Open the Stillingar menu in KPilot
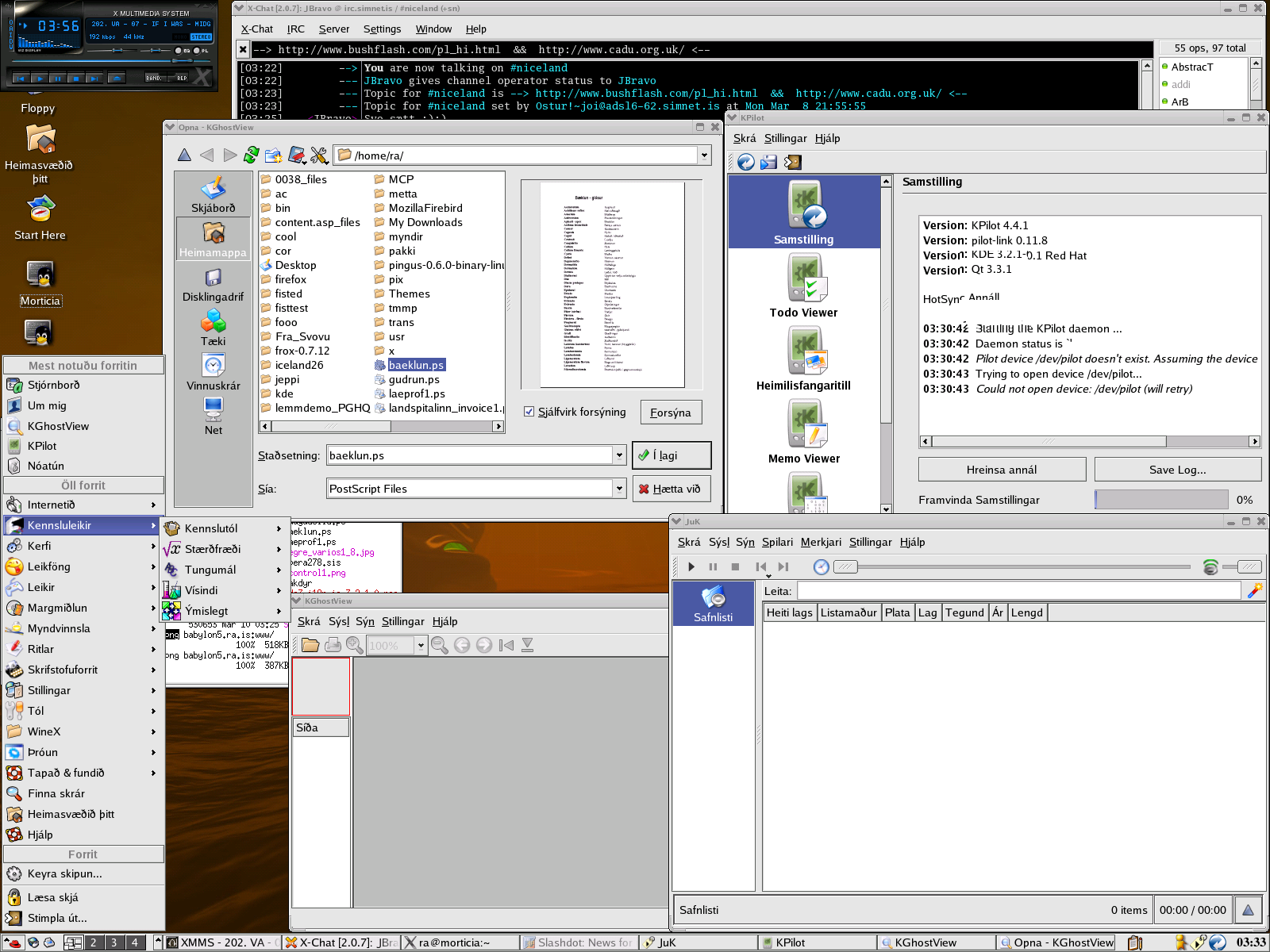Image resolution: width=1270 pixels, height=952 pixels. pos(785,138)
